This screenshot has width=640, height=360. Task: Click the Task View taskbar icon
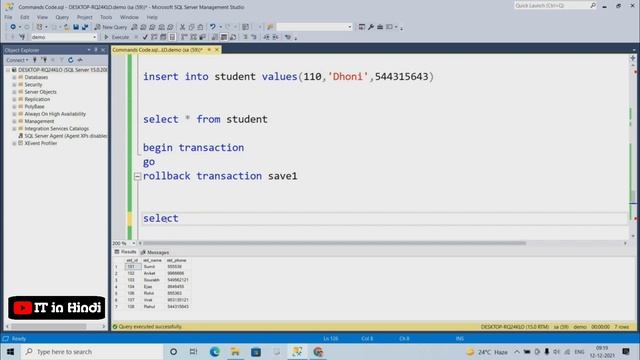click(193, 351)
